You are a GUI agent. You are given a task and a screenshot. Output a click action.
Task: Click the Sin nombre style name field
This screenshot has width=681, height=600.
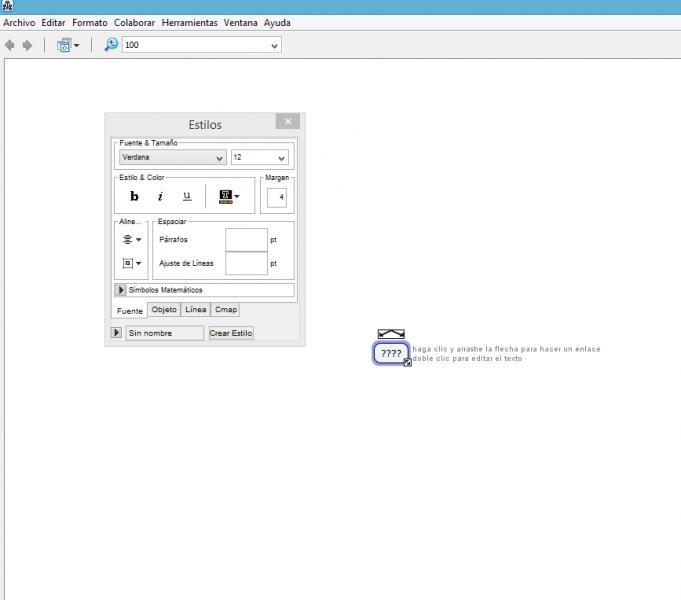click(x=165, y=333)
